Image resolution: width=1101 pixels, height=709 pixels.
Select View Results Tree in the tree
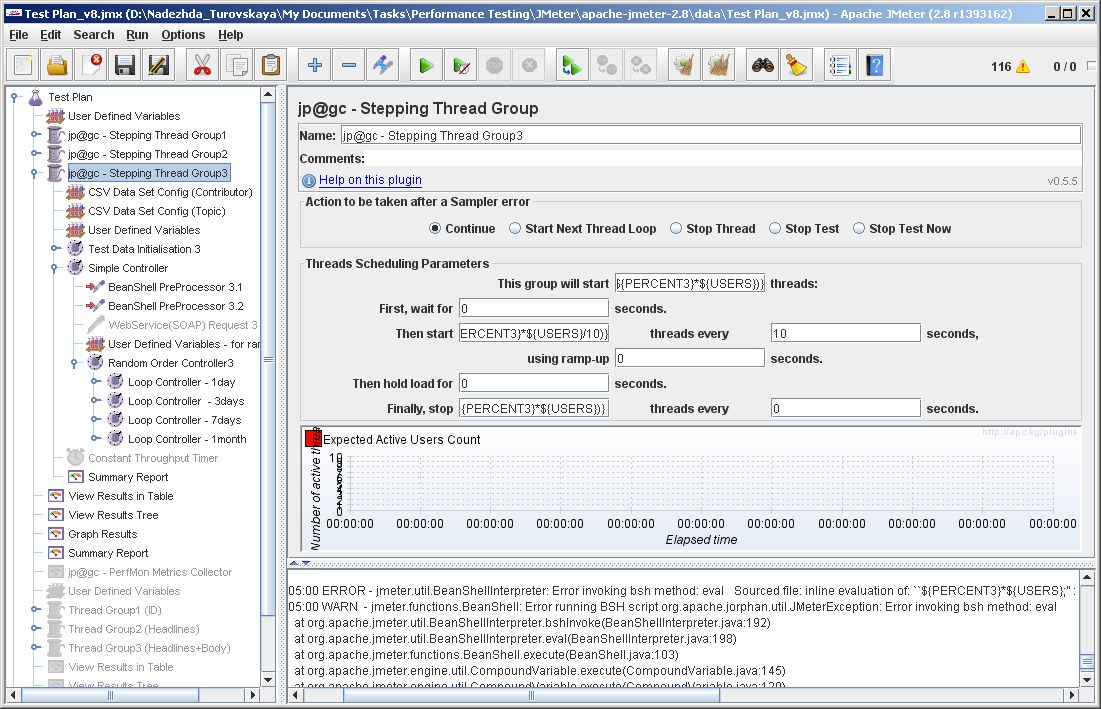113,515
